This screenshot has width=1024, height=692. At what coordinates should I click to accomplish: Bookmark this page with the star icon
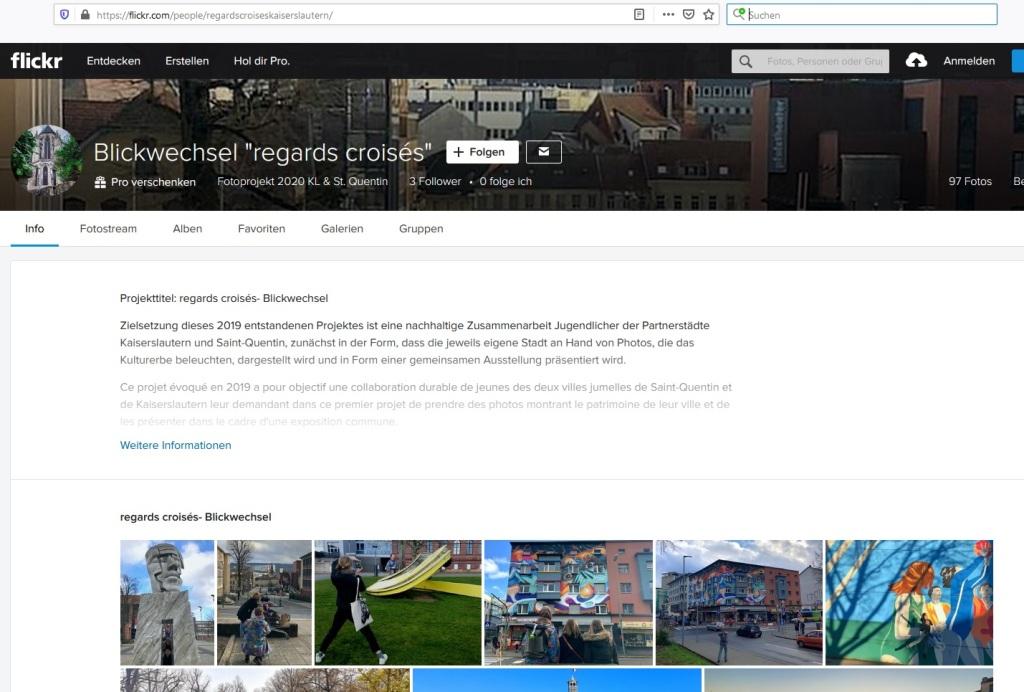coord(709,15)
